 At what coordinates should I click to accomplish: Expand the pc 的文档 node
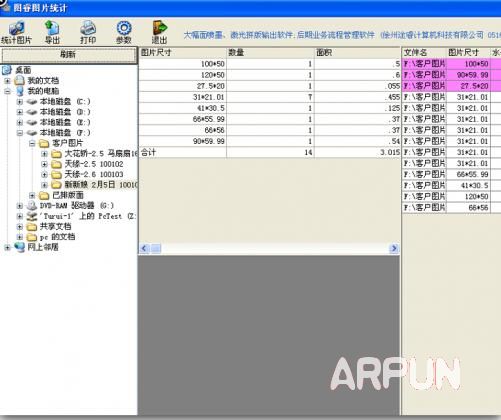tap(20, 237)
